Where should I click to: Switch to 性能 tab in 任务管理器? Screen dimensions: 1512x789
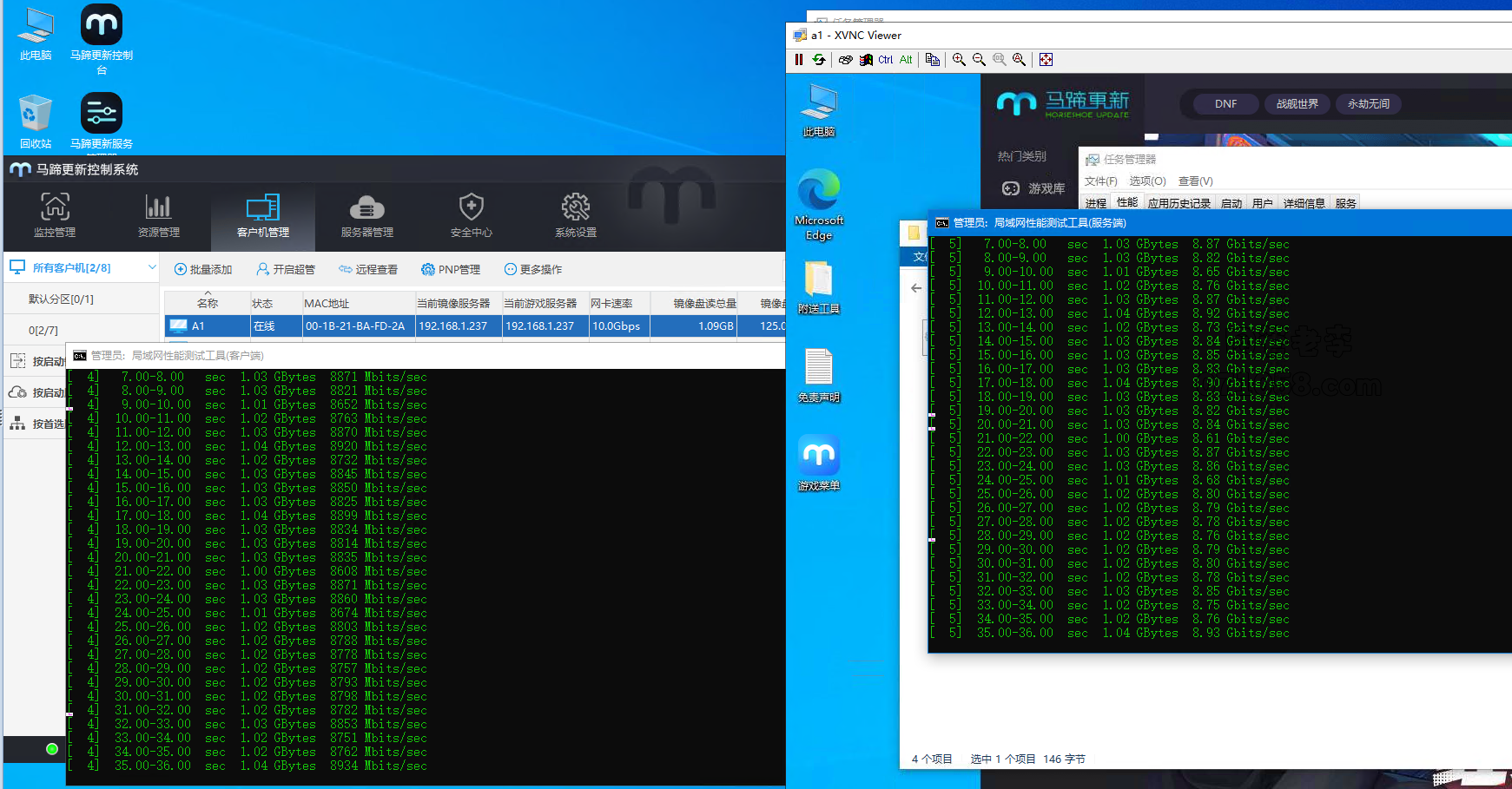click(x=1127, y=202)
